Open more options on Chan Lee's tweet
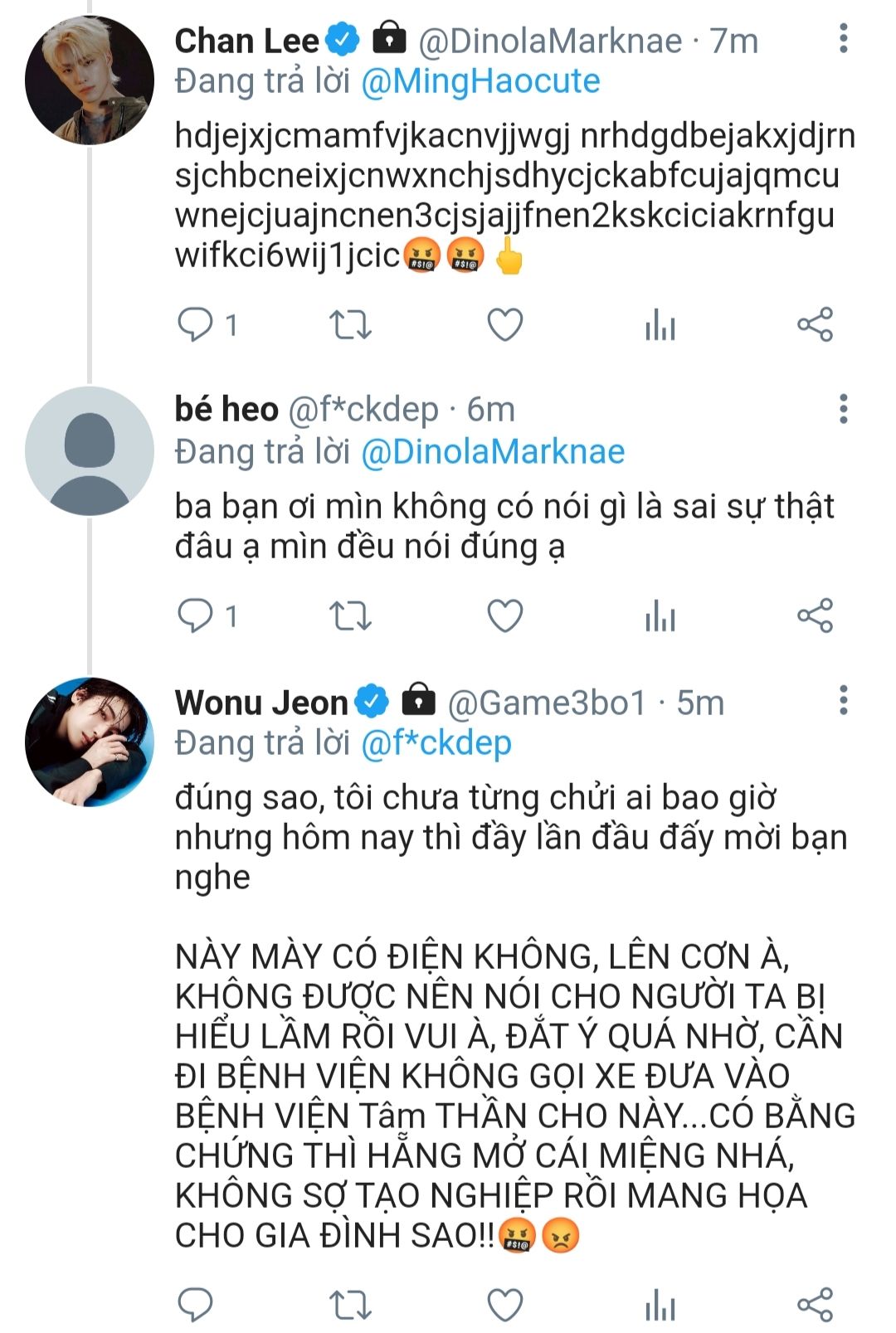The height and width of the screenshot is (1333, 896). pos(843,39)
